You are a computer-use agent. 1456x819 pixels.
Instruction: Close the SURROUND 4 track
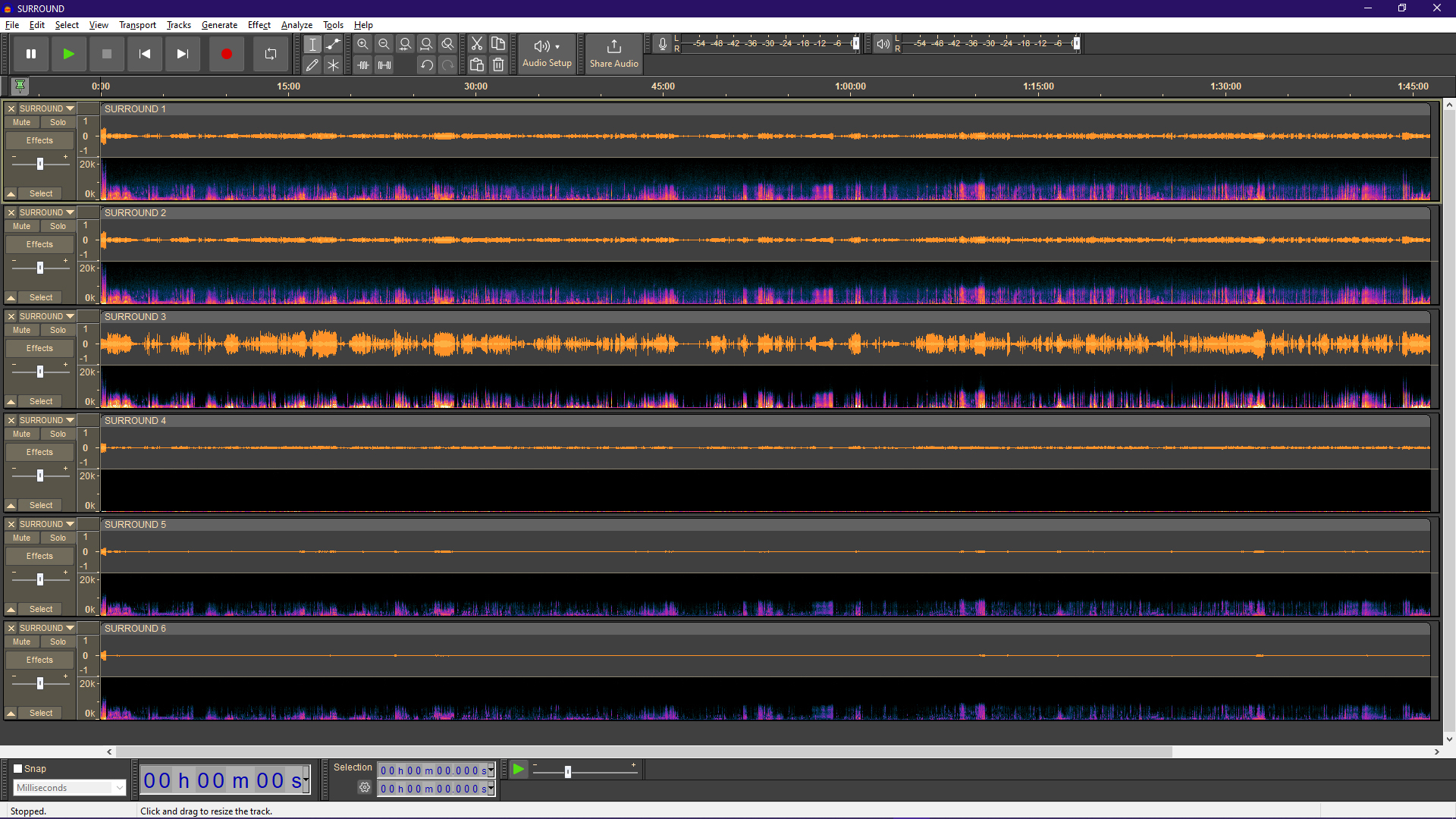click(x=11, y=420)
